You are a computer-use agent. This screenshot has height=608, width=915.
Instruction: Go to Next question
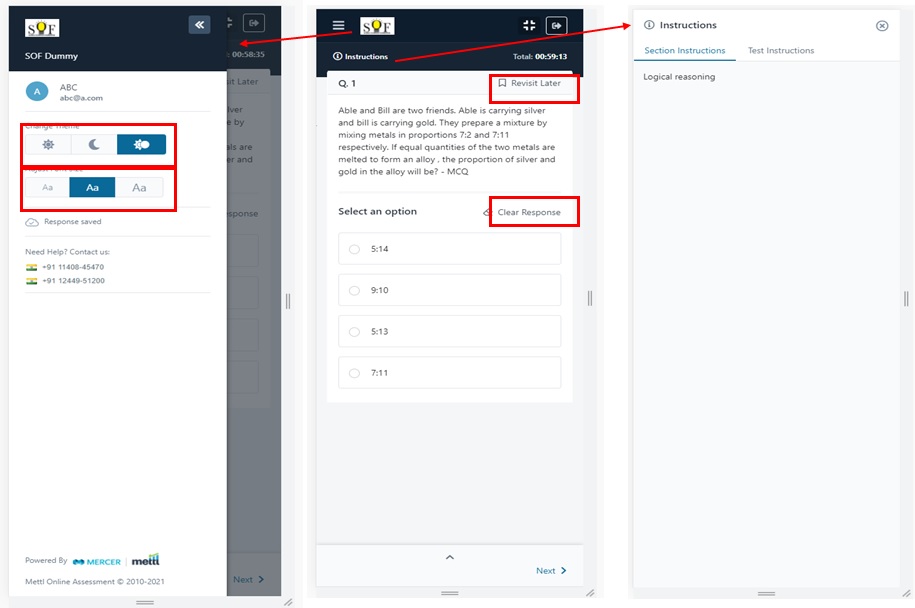tap(551, 571)
